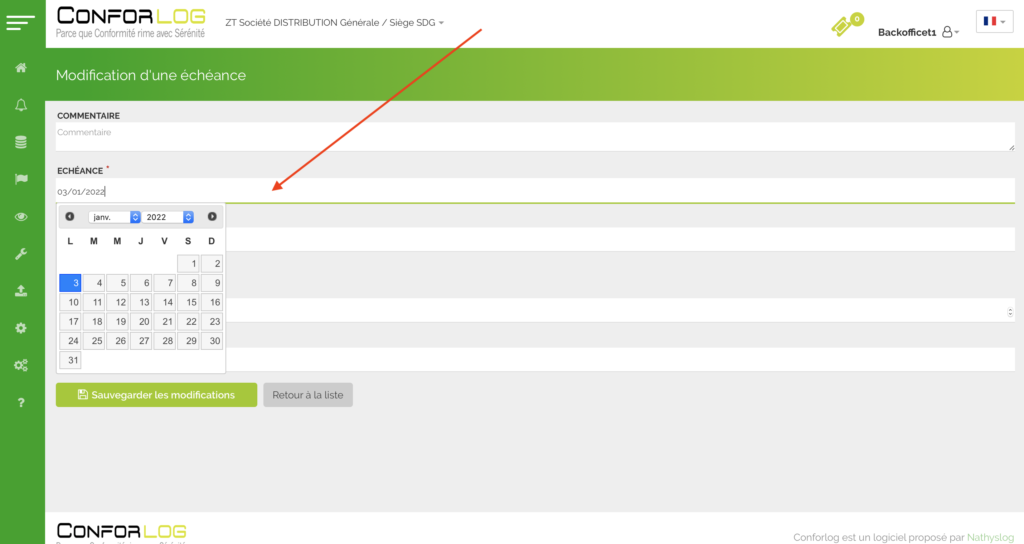Click the upload icon in the sidebar

pyautogui.click(x=21, y=291)
